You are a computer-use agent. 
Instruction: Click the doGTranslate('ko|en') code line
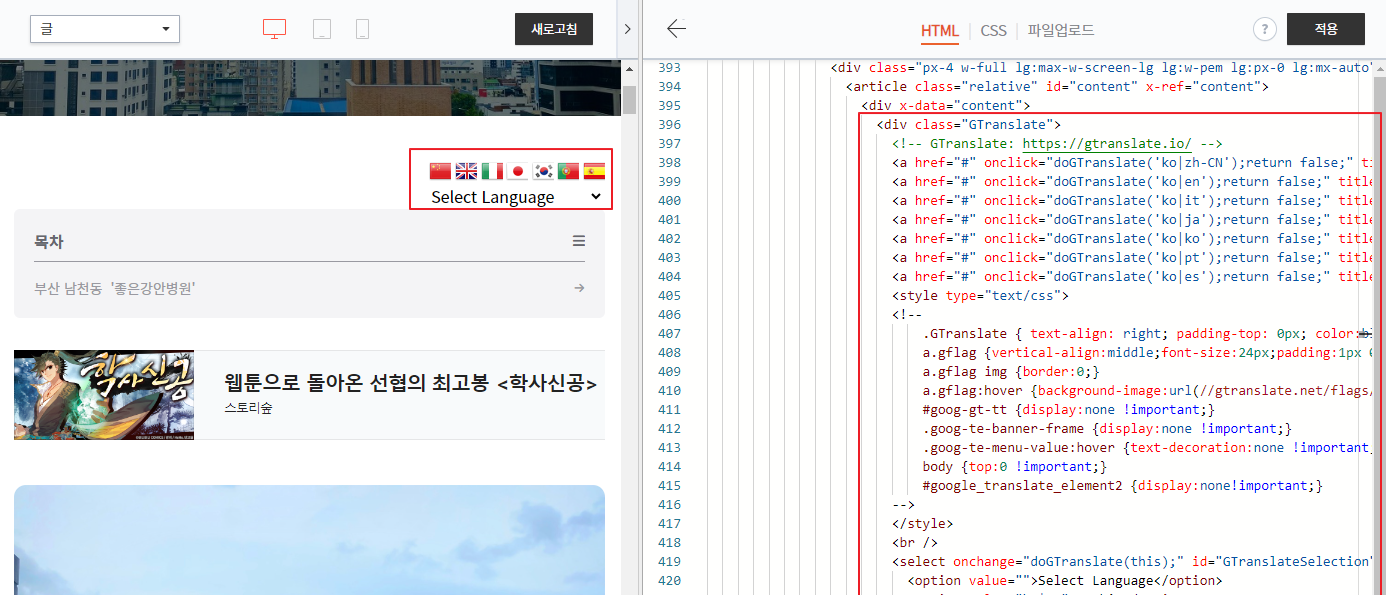[1132, 182]
